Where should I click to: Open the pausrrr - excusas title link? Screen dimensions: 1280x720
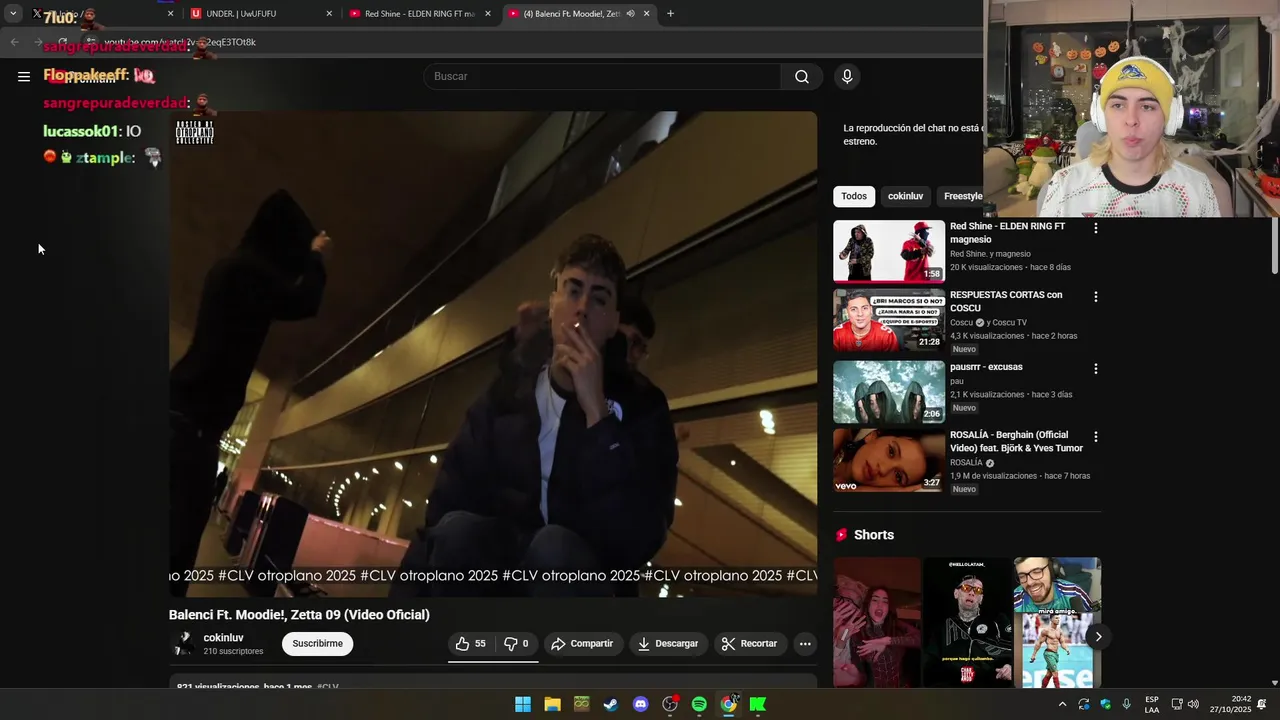coord(986,367)
